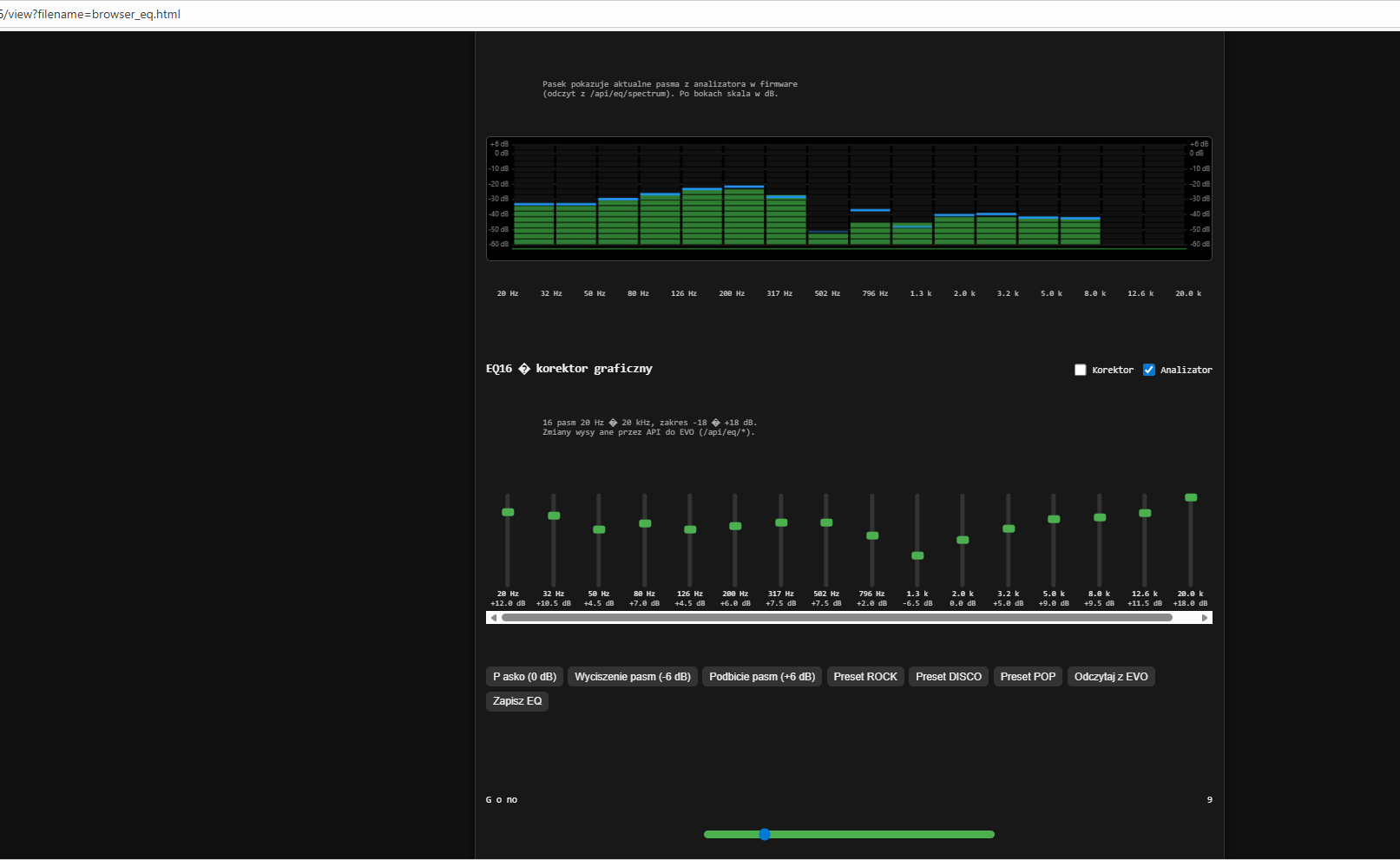
Task: Click the "Pasek pokazuje aktualne pasma" description text
Action: [x=670, y=89]
